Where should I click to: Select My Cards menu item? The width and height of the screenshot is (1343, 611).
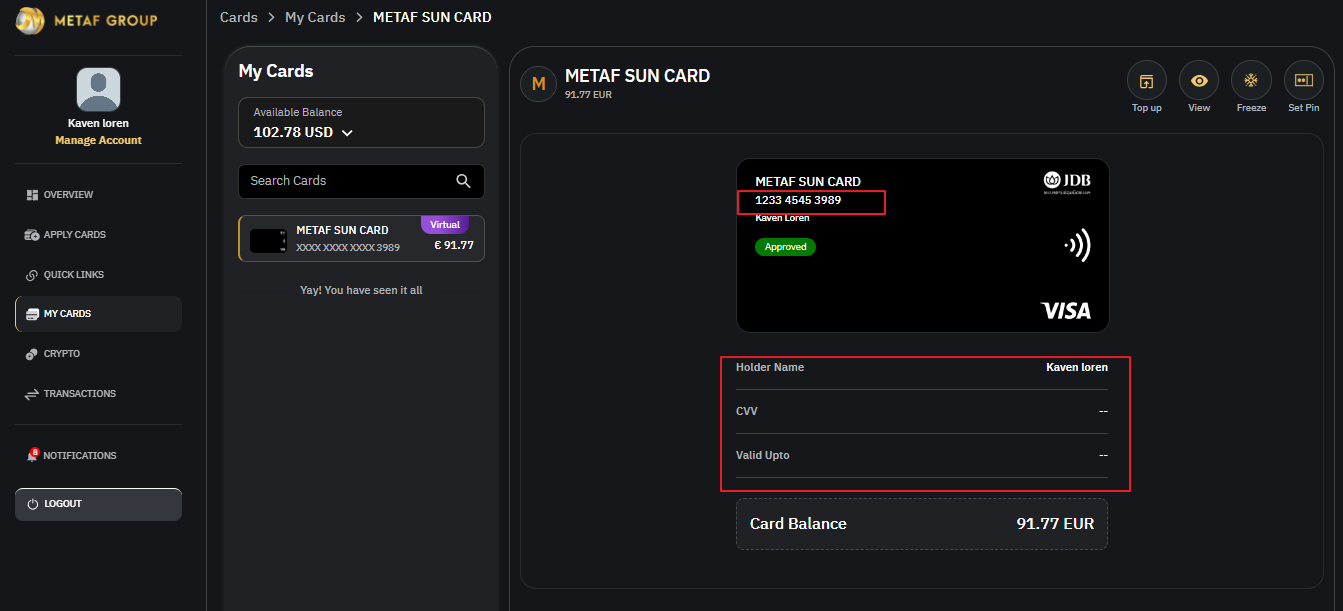point(98,314)
